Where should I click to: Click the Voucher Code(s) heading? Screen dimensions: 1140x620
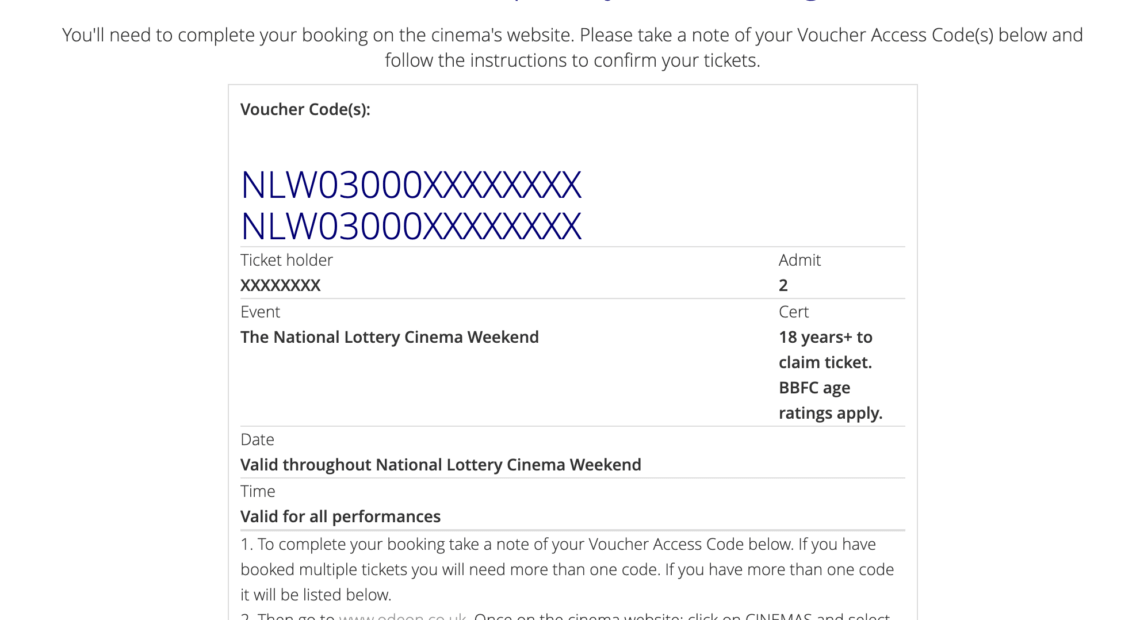click(x=305, y=109)
